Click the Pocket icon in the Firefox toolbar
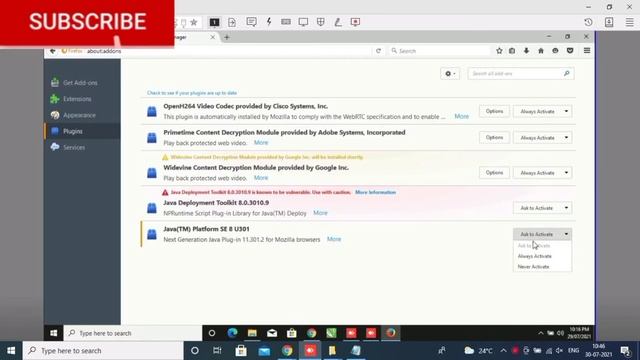 (x=570, y=51)
